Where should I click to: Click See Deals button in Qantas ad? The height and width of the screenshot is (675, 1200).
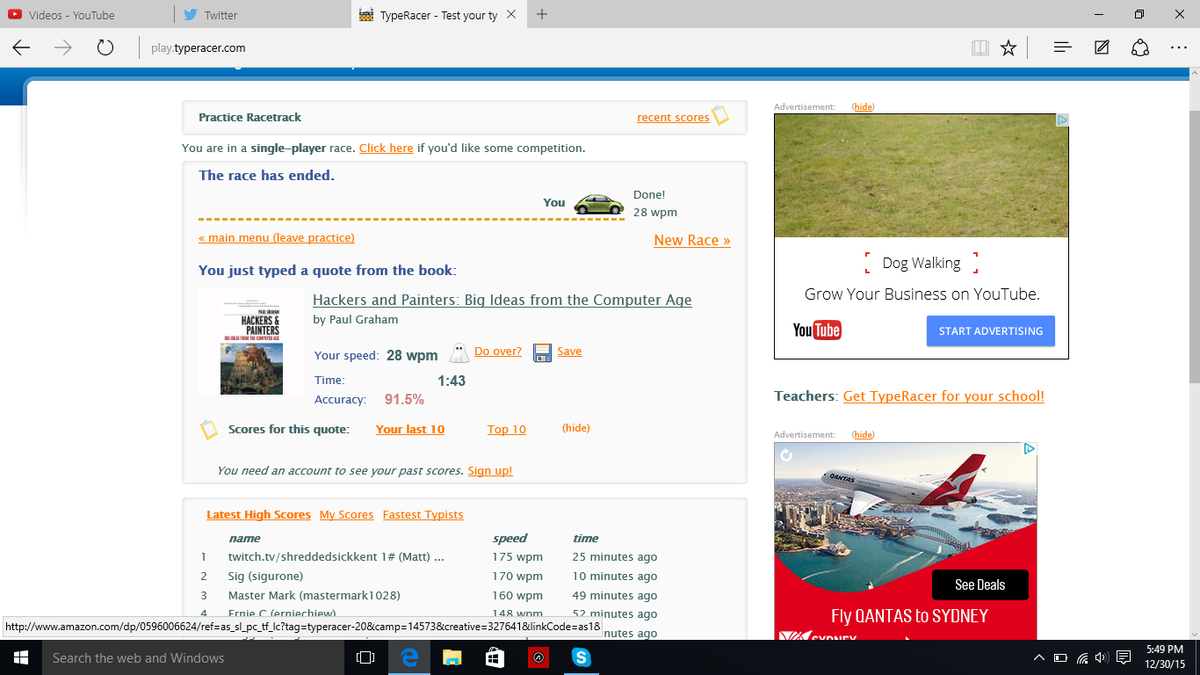pos(979,585)
